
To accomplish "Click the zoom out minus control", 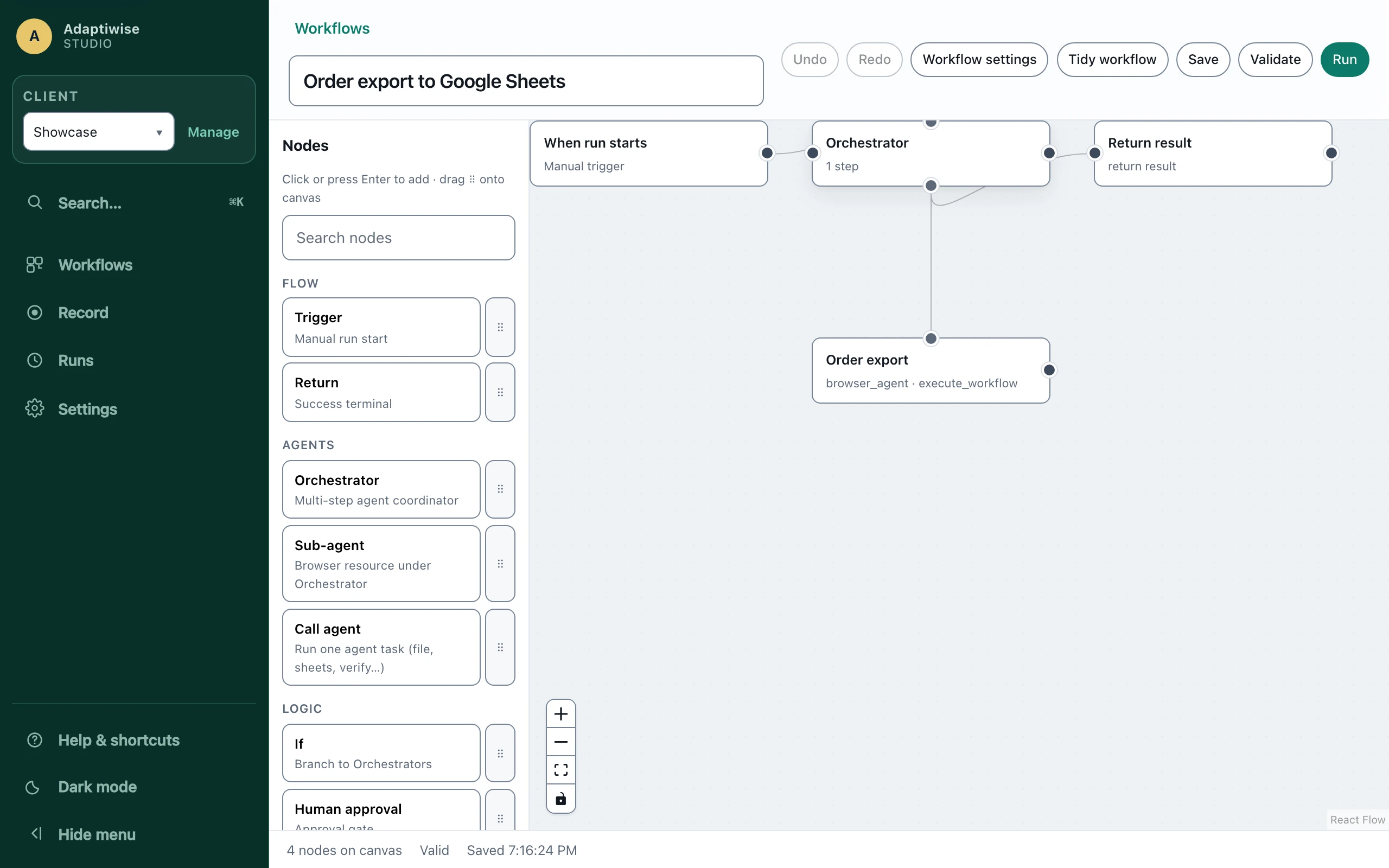I will [x=561, y=742].
